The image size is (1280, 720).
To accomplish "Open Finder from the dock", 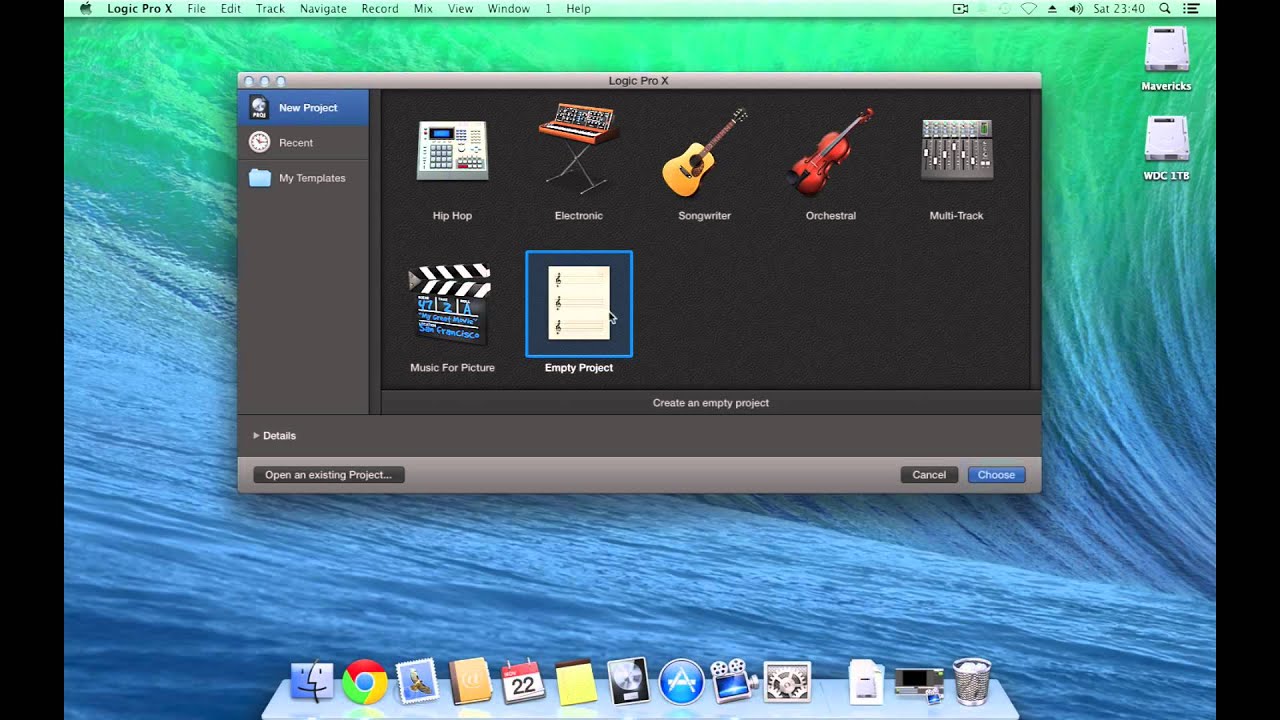I will 311,683.
